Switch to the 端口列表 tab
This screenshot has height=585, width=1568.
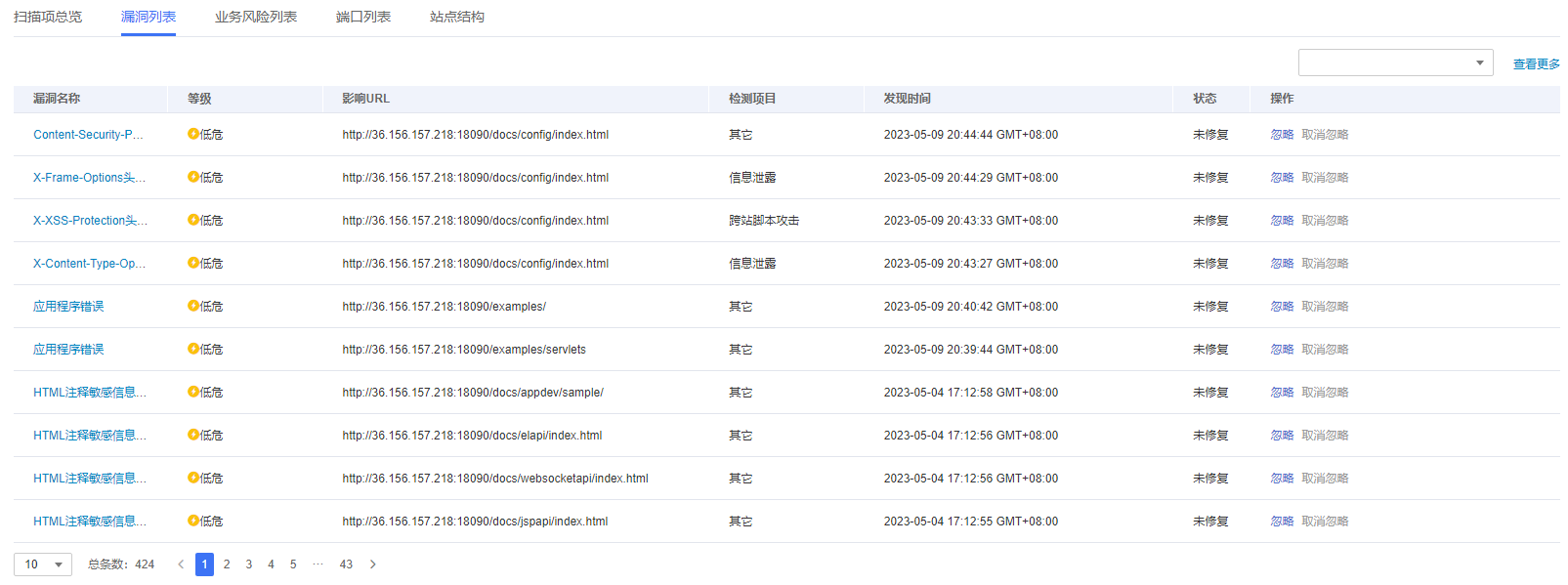coord(363,17)
